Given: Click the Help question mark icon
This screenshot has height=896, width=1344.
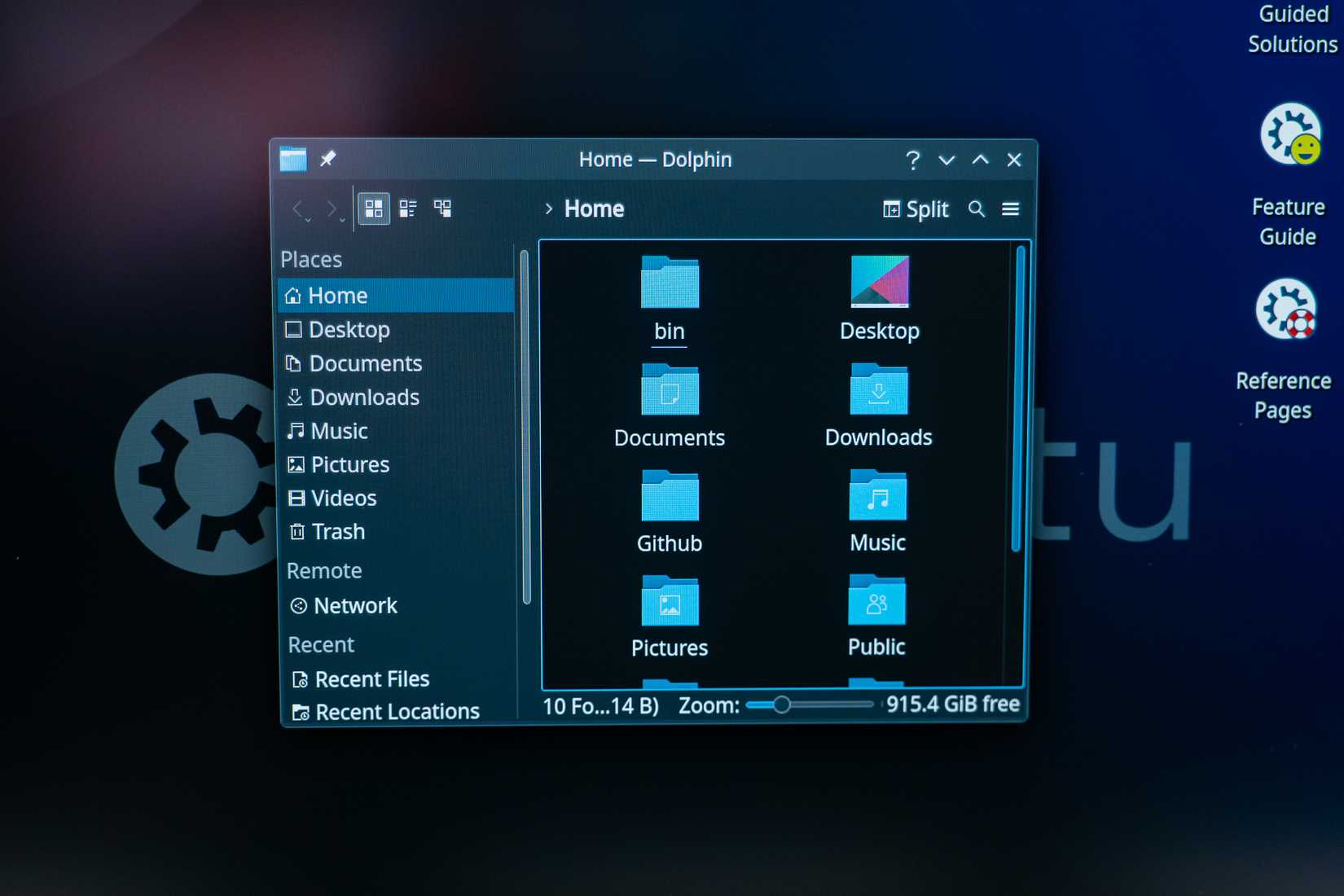Looking at the screenshot, I should [912, 160].
